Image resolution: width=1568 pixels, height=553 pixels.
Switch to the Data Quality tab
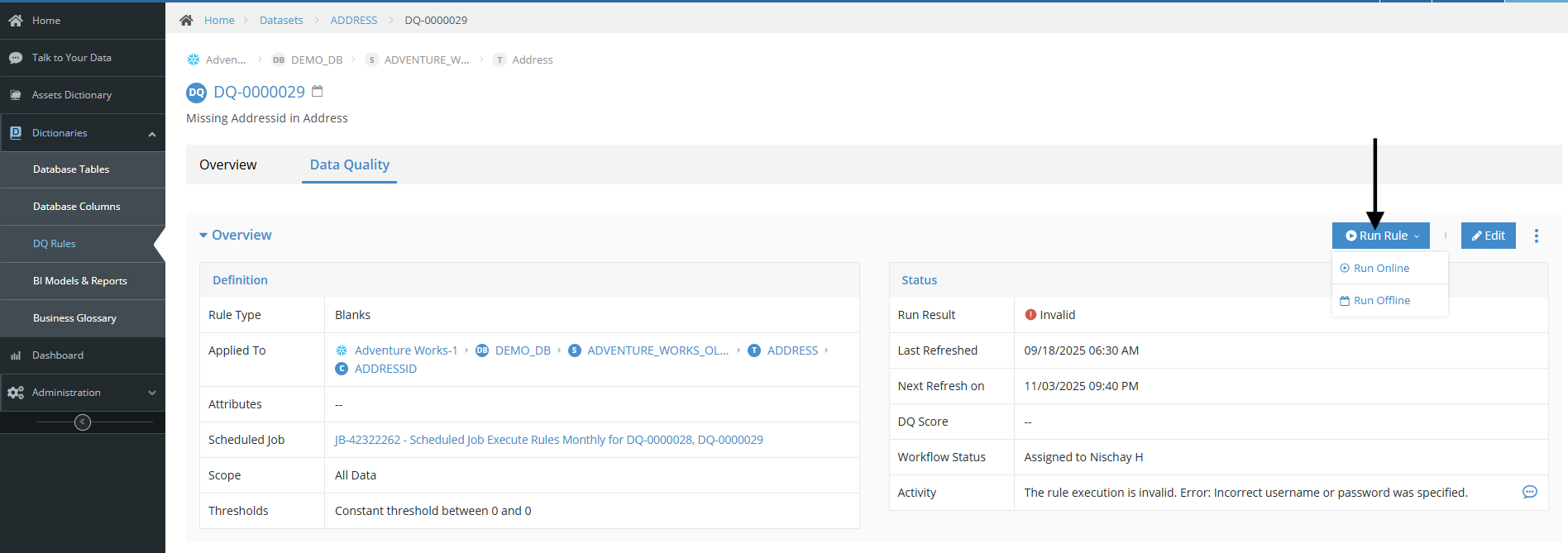[350, 164]
